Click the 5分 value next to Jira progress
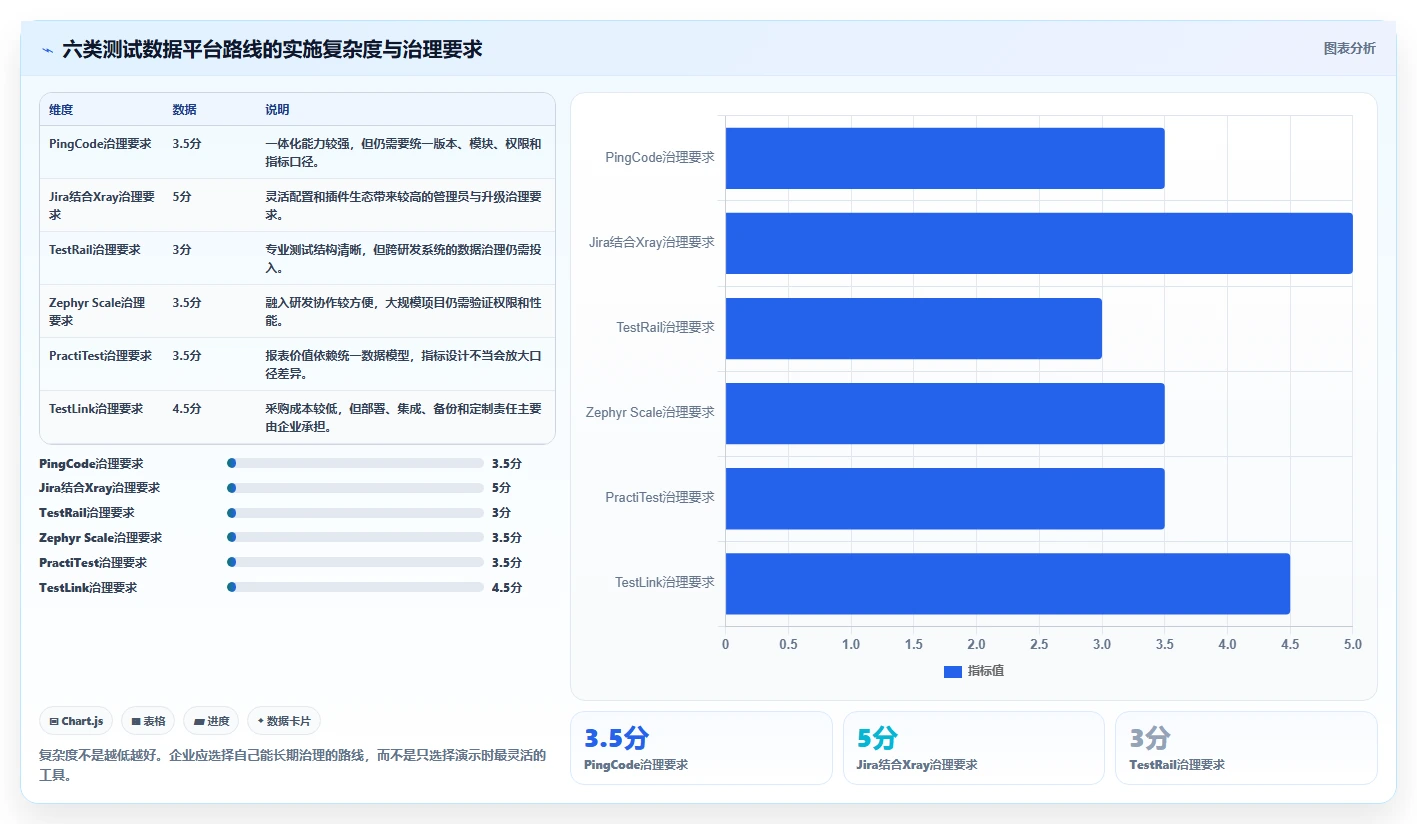 coord(501,488)
